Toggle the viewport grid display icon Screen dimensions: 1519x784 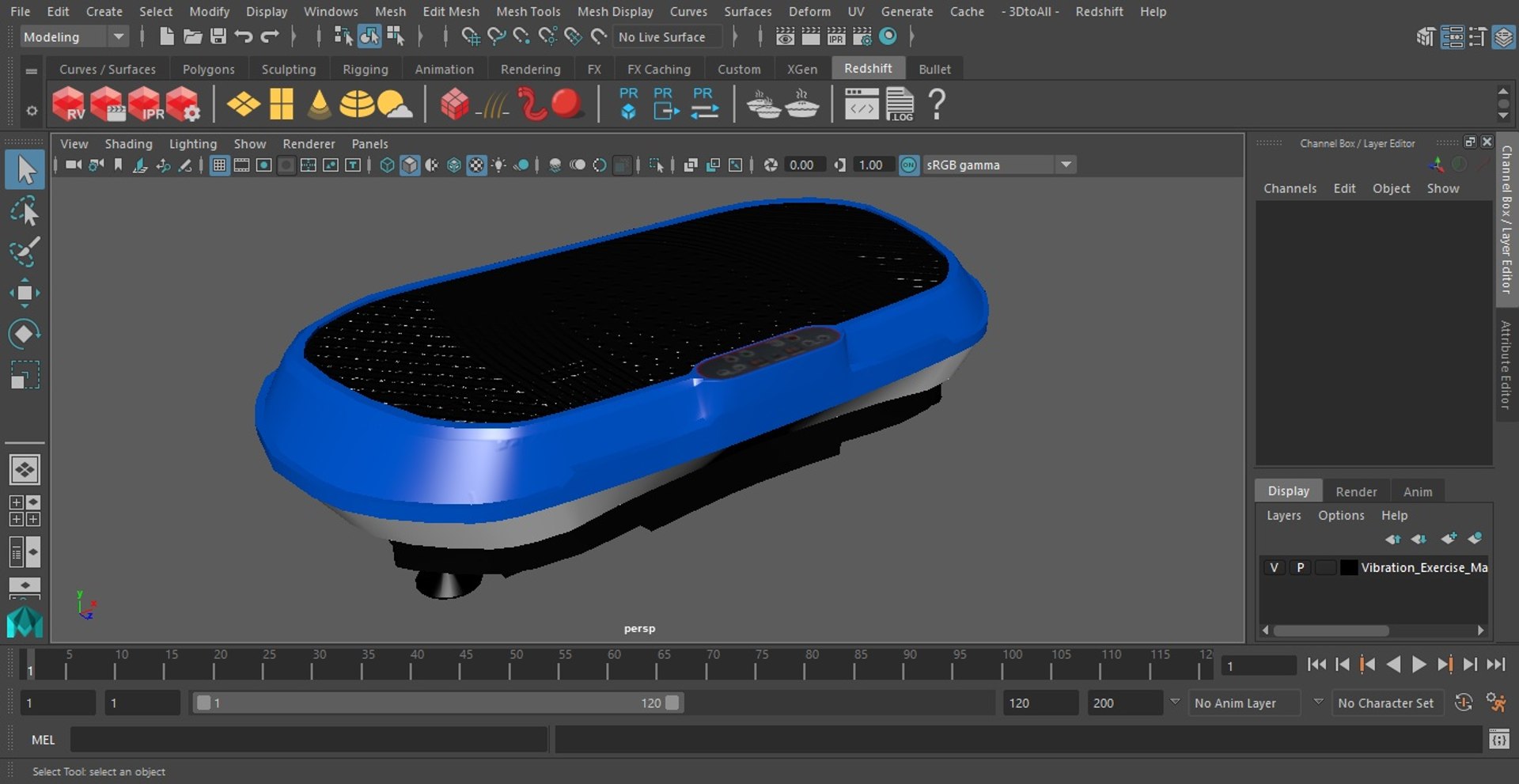[219, 165]
